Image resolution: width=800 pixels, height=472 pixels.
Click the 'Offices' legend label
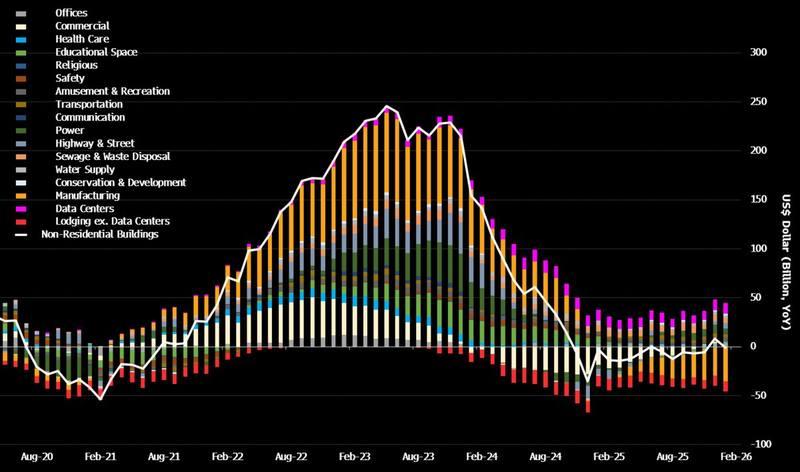71,13
